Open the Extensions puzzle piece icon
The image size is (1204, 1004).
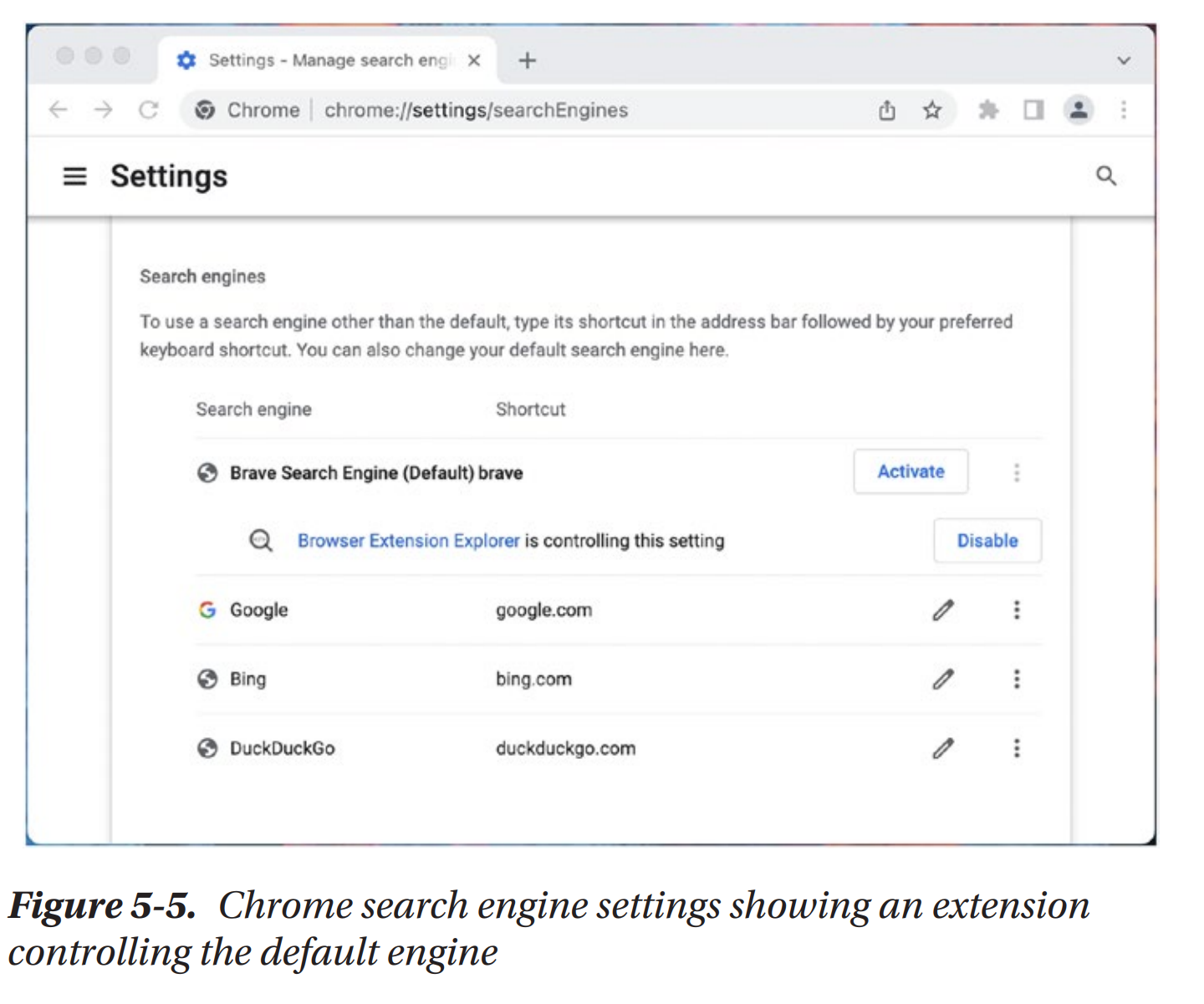988,110
